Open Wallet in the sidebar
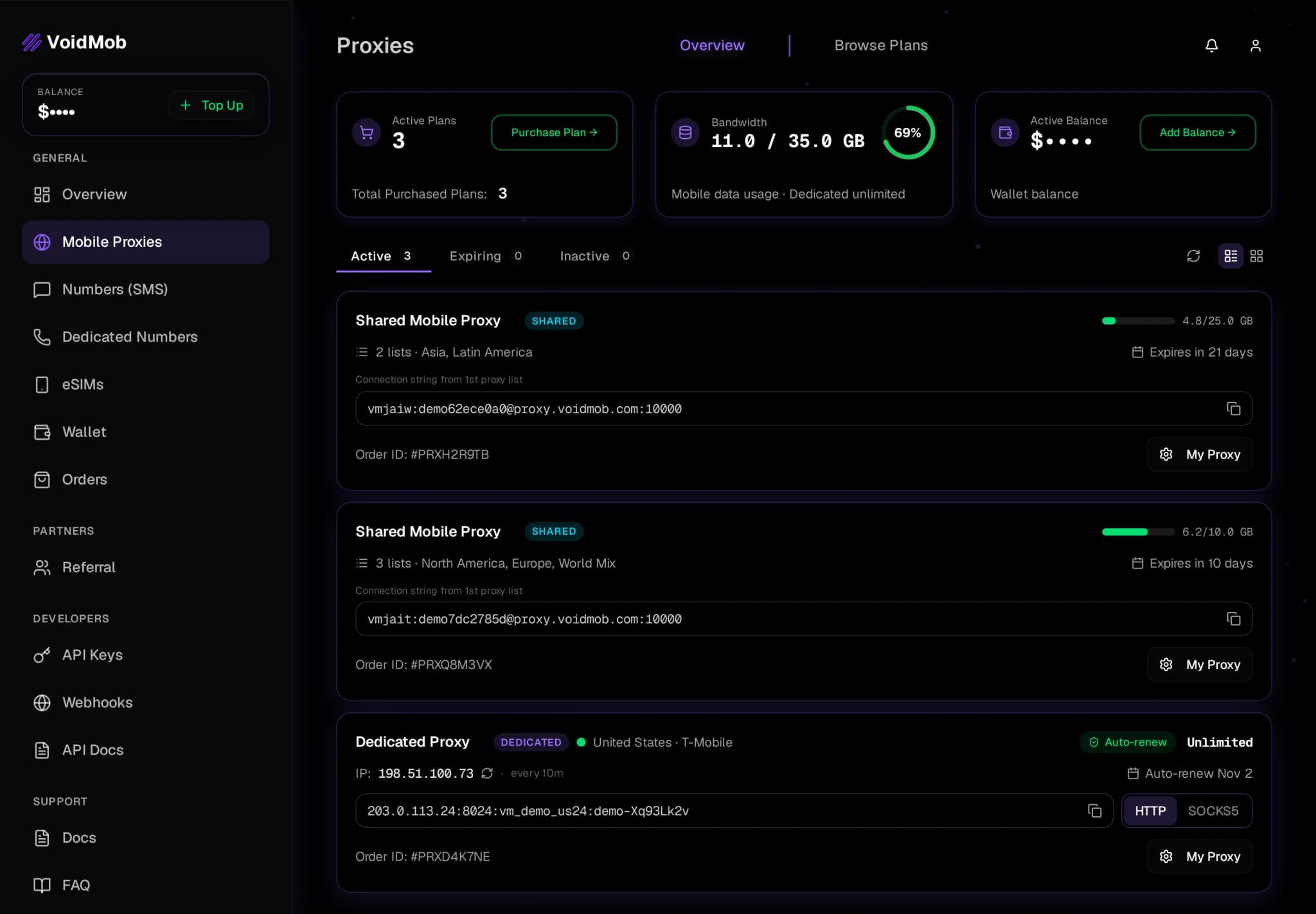This screenshot has height=914, width=1316. pos(145,432)
